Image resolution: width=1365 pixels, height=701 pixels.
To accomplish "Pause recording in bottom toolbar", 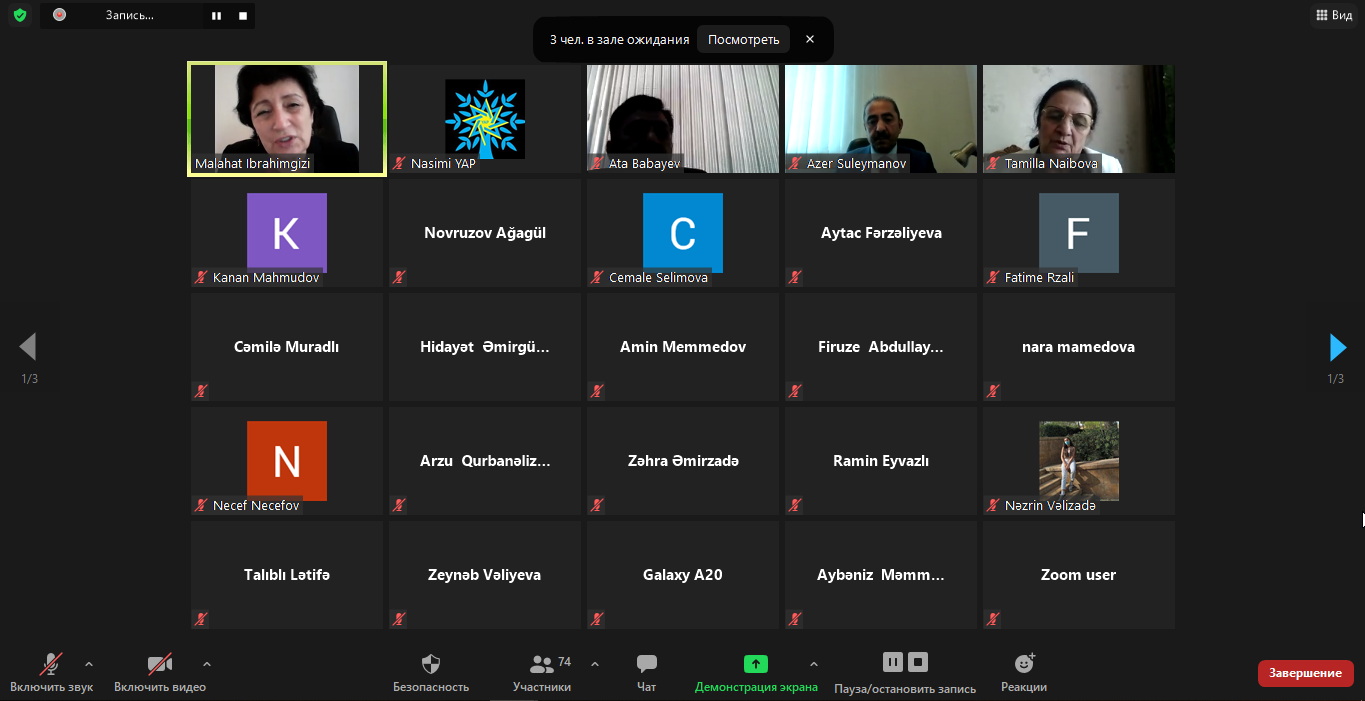I will click(893, 662).
